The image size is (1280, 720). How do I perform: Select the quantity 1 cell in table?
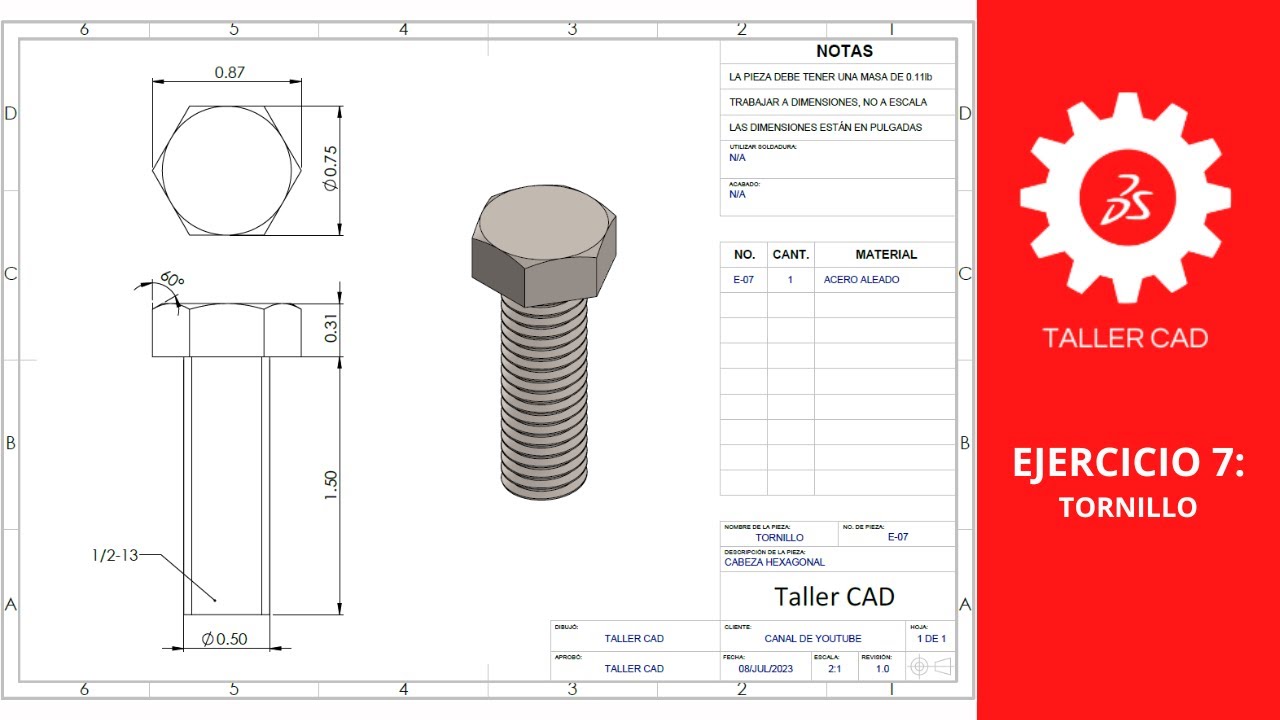(x=790, y=280)
